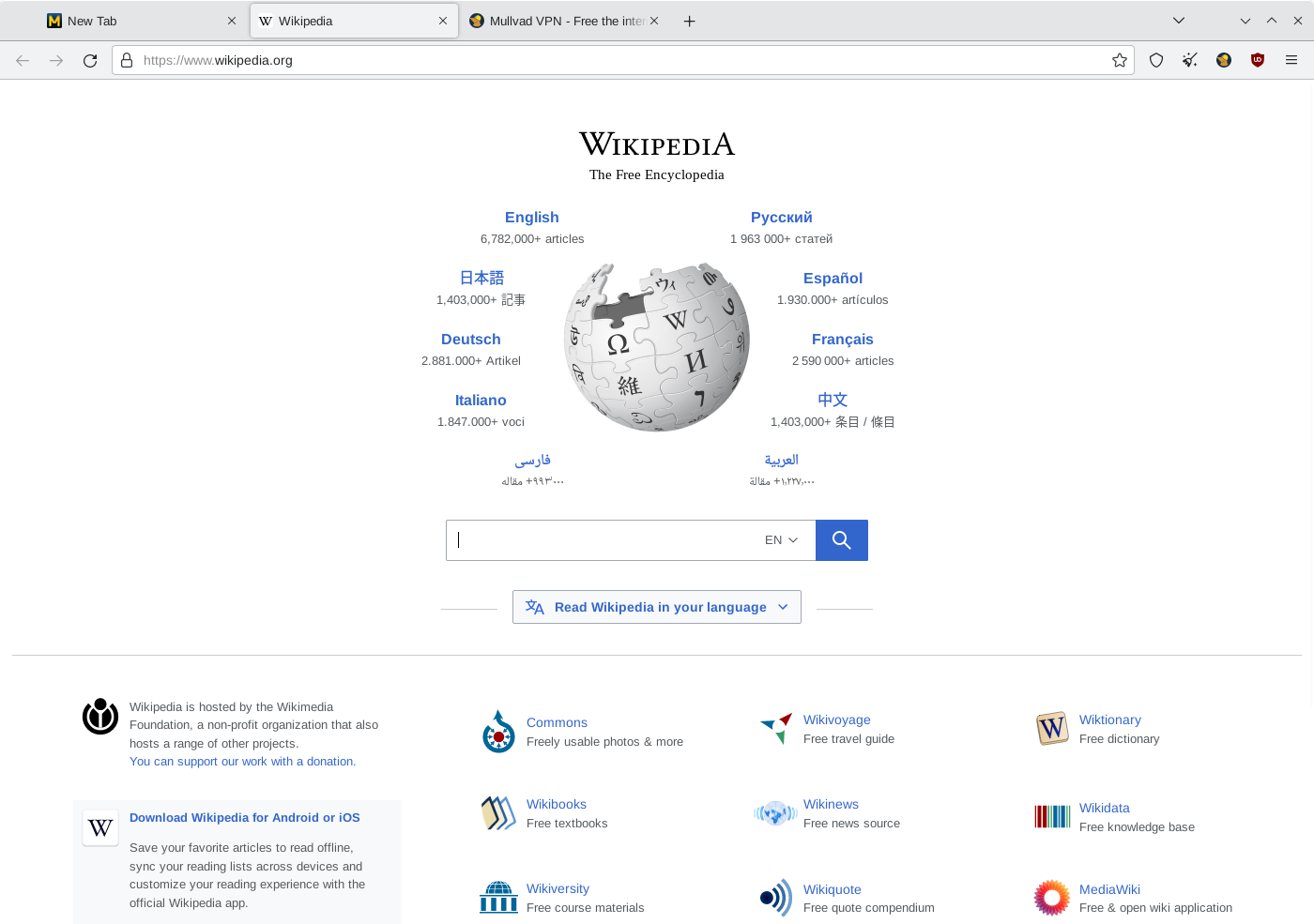Open the Wikiquote project link

[833, 890]
